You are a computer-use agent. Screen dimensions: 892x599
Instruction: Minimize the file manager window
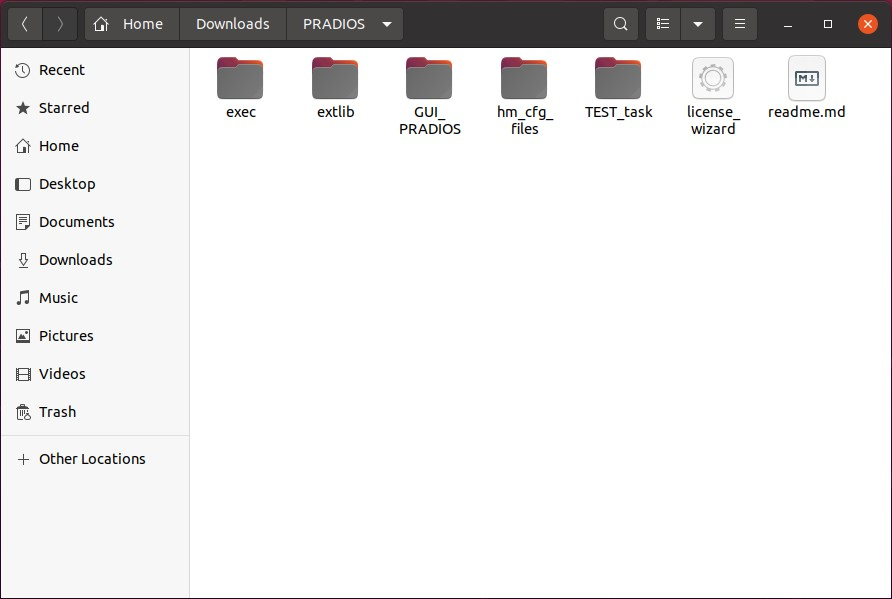click(788, 24)
